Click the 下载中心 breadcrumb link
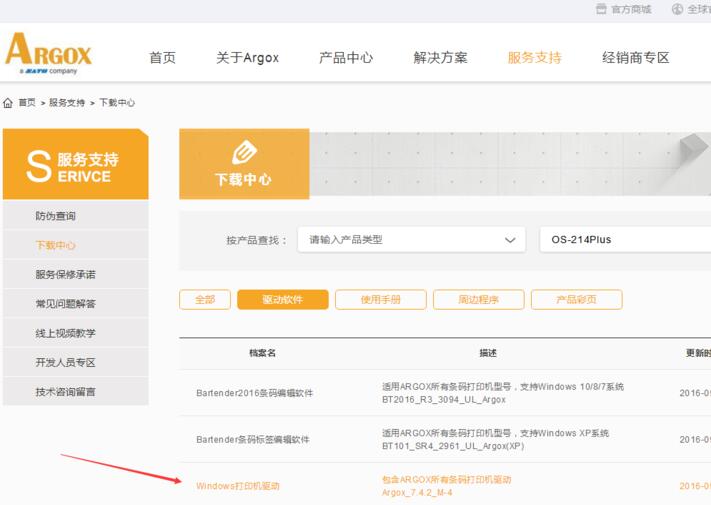Screen dimensions: 711x505 [117, 103]
